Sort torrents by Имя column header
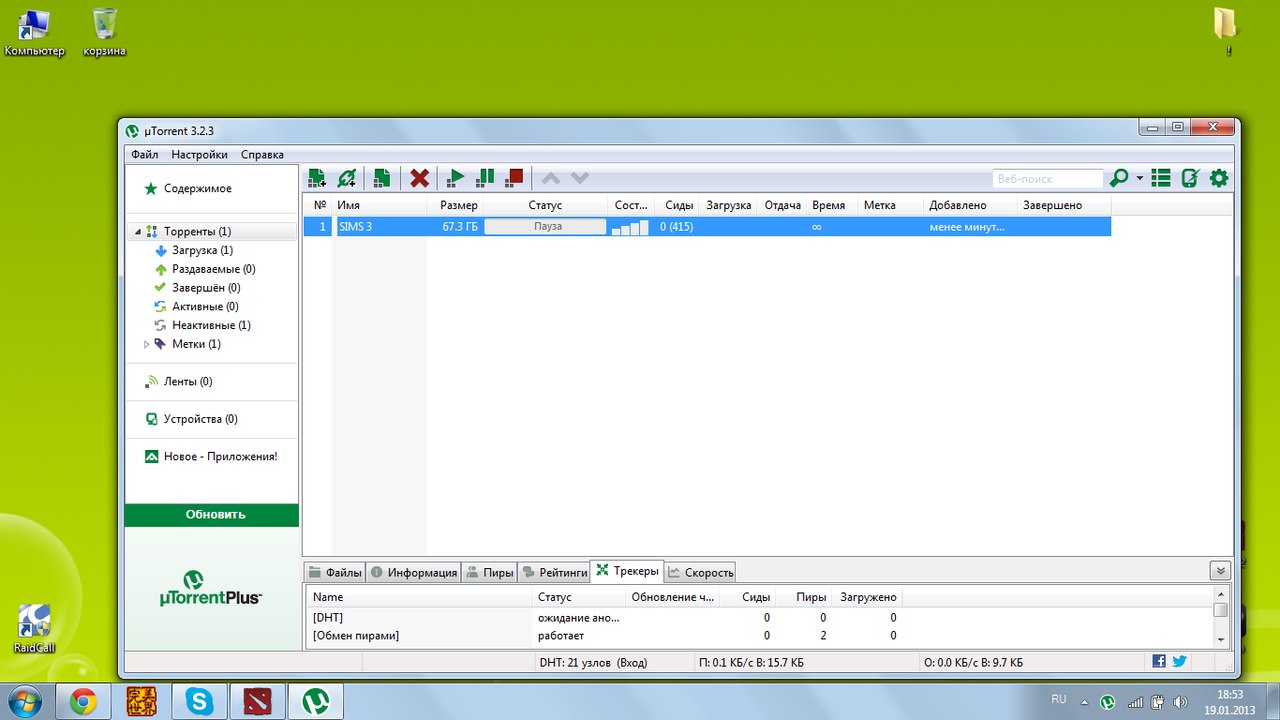 coord(380,205)
